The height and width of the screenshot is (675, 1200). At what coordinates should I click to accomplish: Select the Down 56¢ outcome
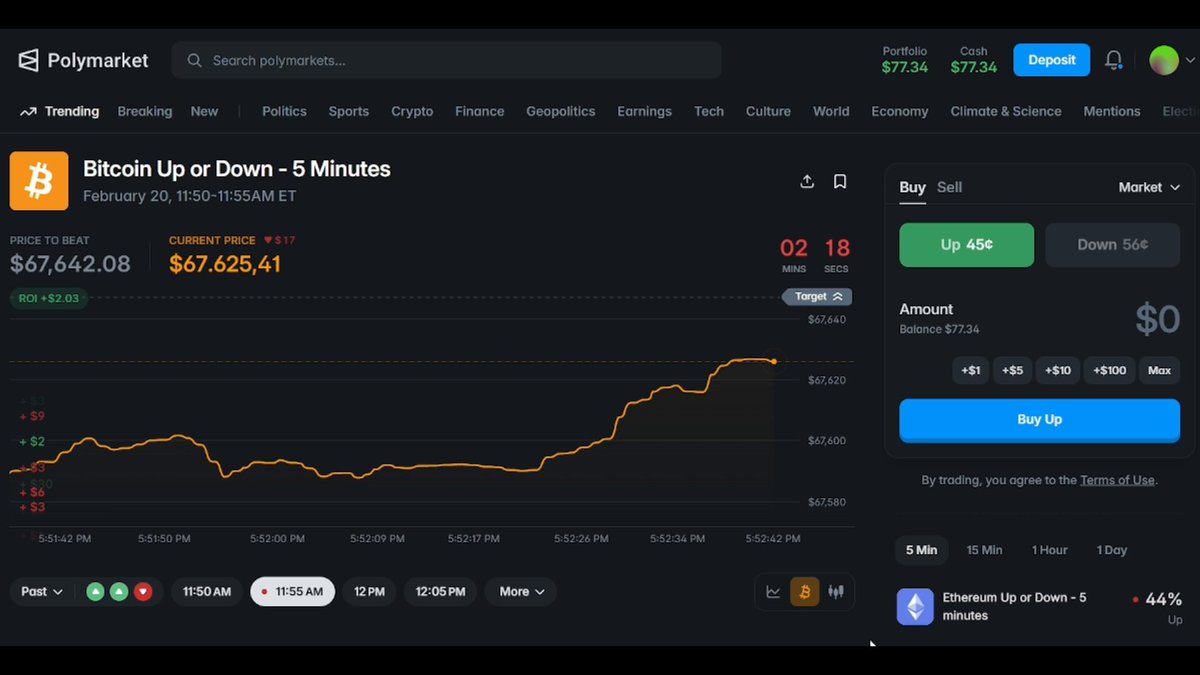[x=1113, y=245]
